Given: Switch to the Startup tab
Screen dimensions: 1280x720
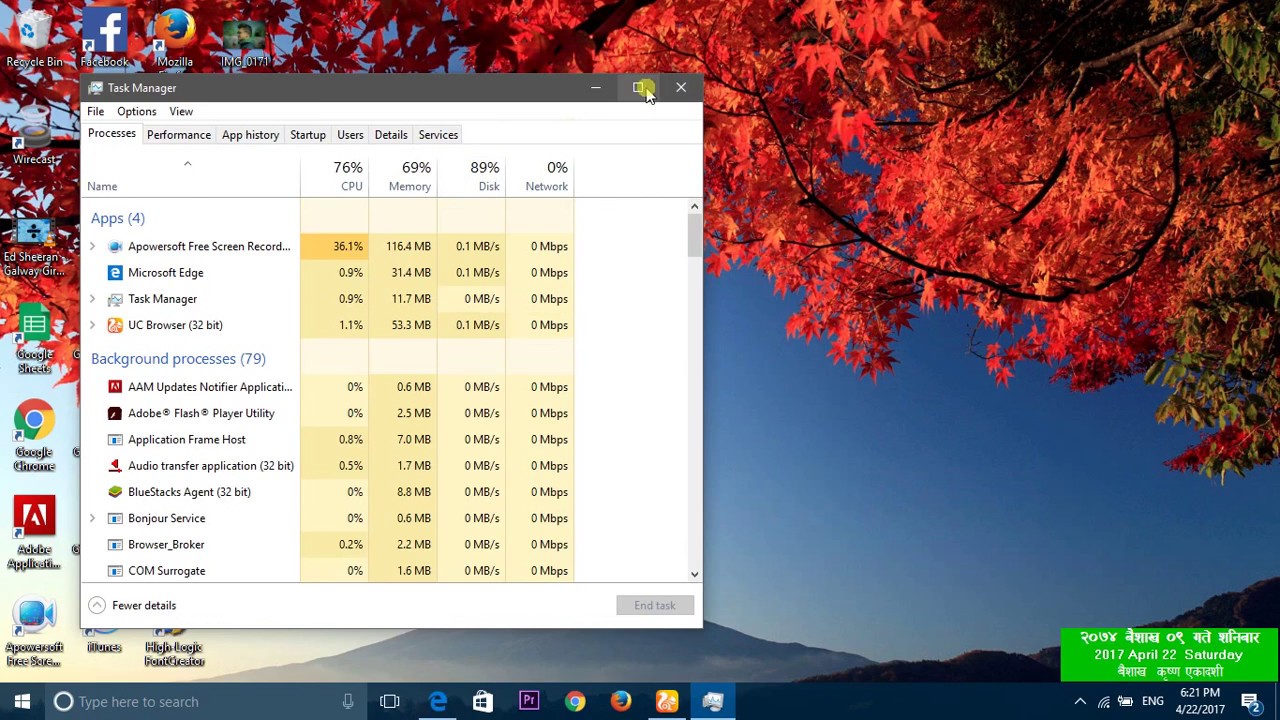Looking at the screenshot, I should (308, 135).
